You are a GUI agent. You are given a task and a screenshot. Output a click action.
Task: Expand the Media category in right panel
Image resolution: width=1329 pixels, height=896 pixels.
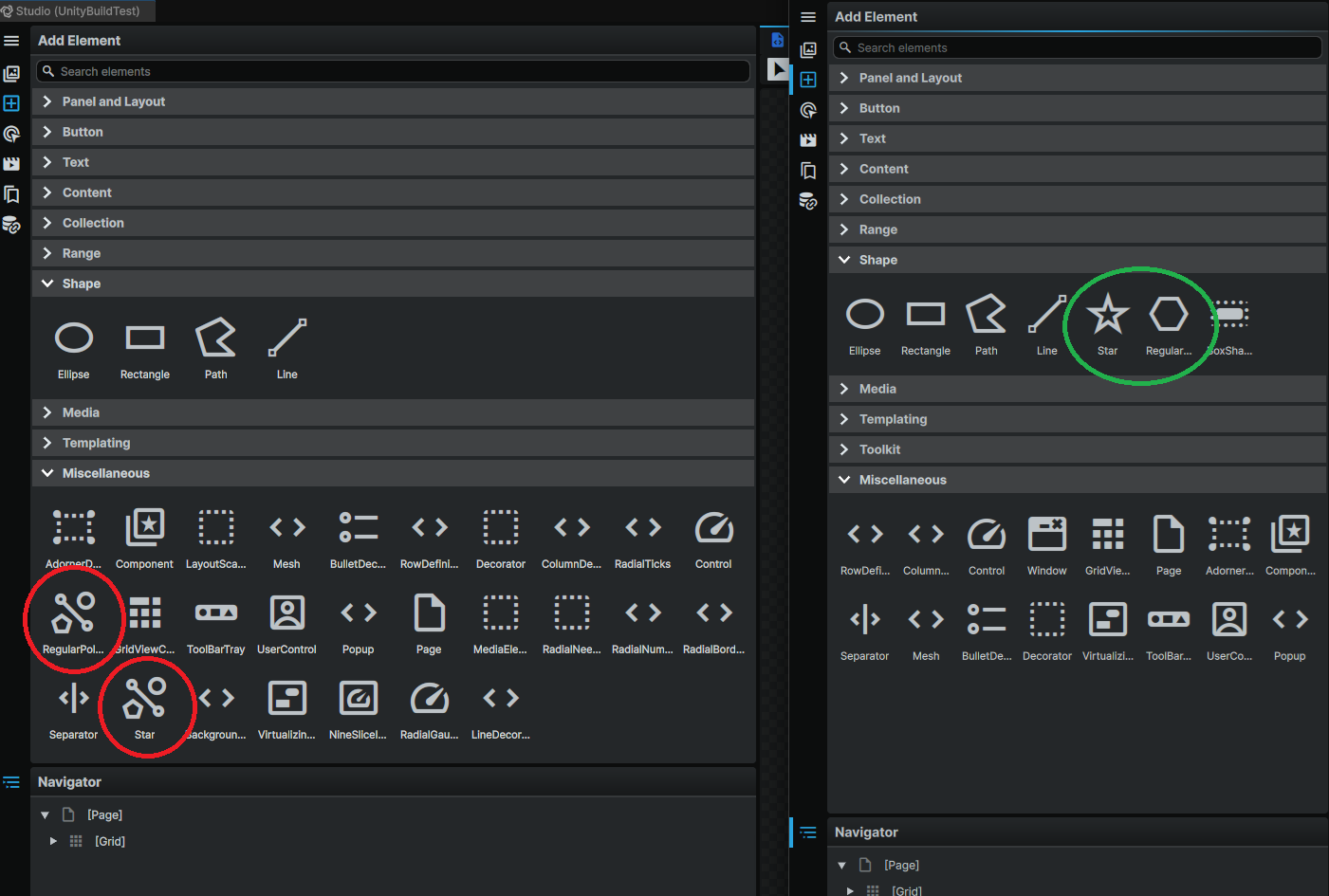pos(1078,389)
